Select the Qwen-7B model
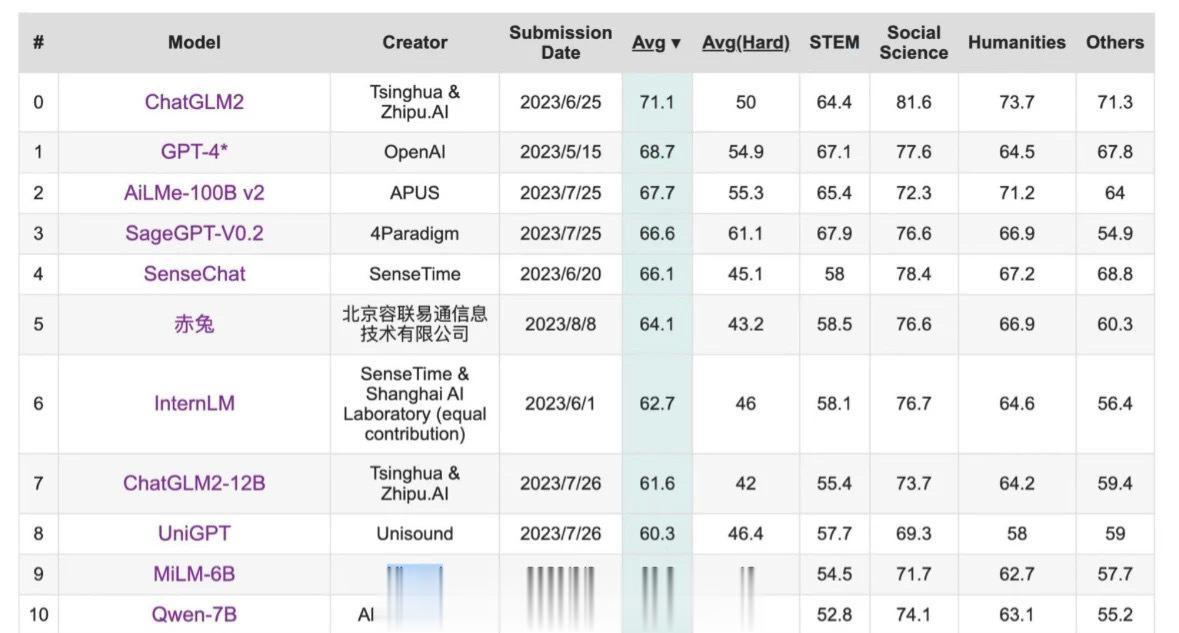This screenshot has height=633, width=1179. 193,613
